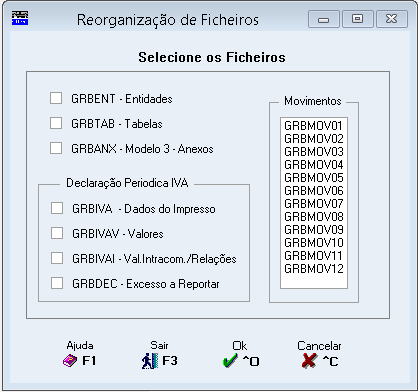The width and height of the screenshot is (418, 392).
Task: Minimize the Reorganização de Ficheiros window
Action: 324,19
